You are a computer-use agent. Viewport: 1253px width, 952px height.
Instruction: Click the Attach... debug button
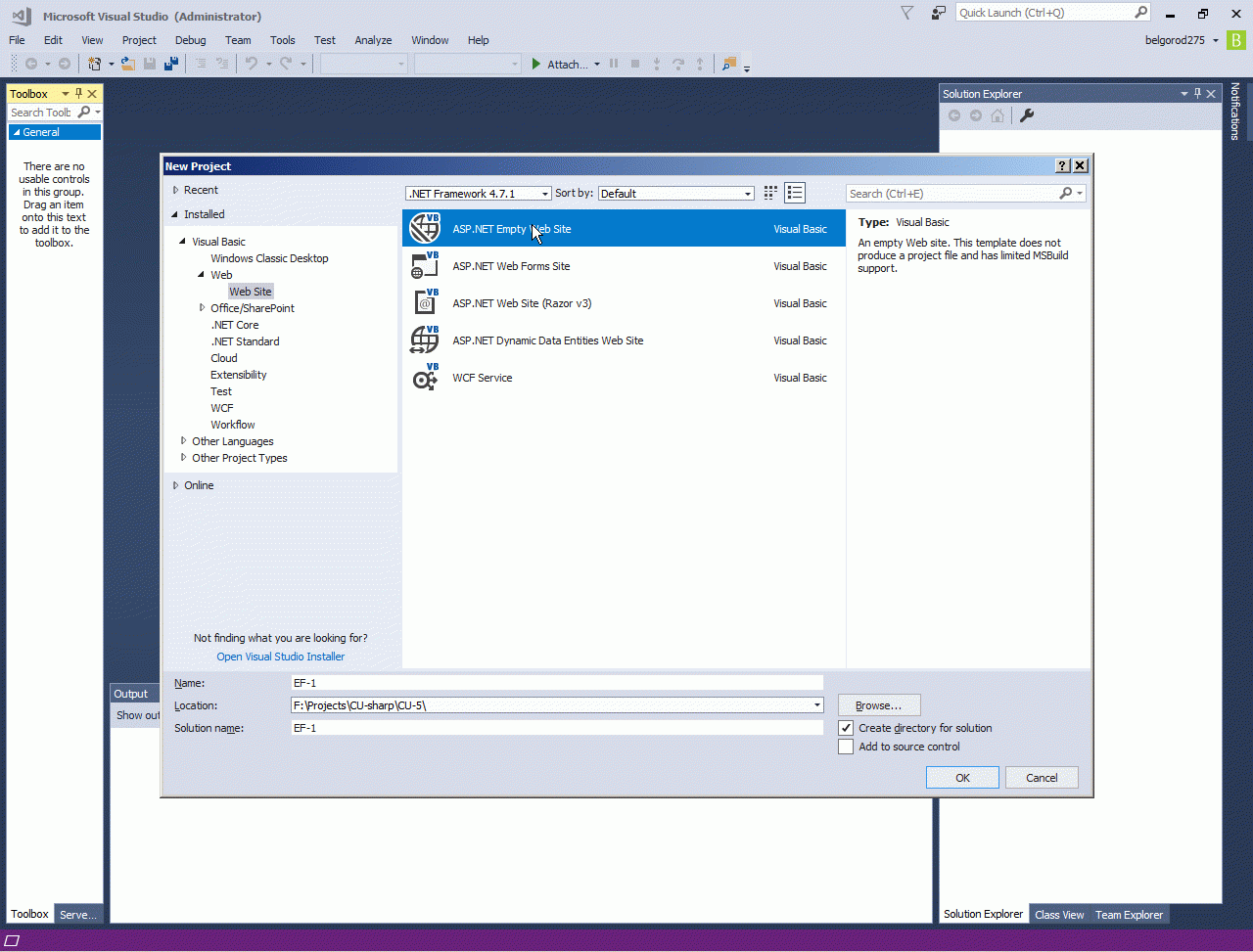point(559,65)
